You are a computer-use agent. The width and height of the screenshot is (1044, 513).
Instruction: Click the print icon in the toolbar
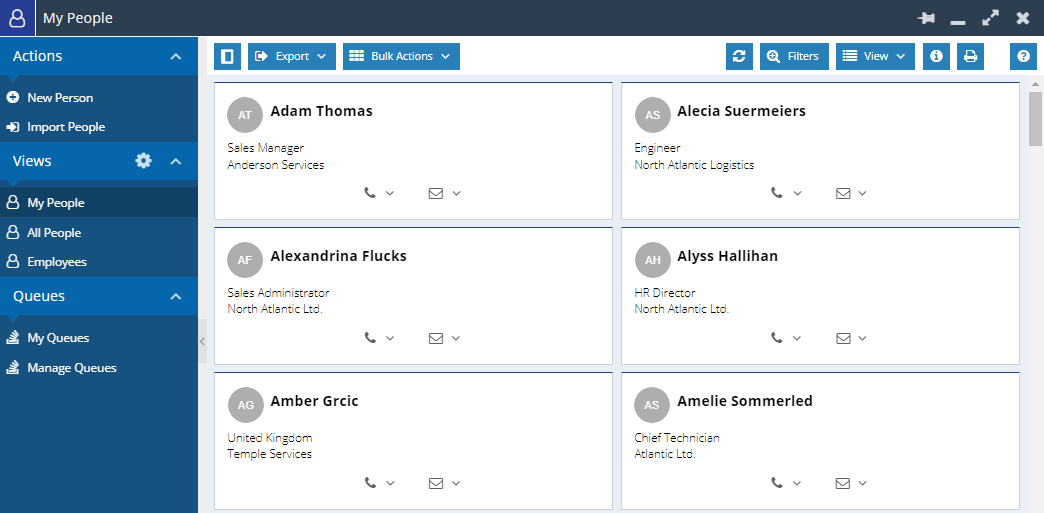pyautogui.click(x=970, y=56)
